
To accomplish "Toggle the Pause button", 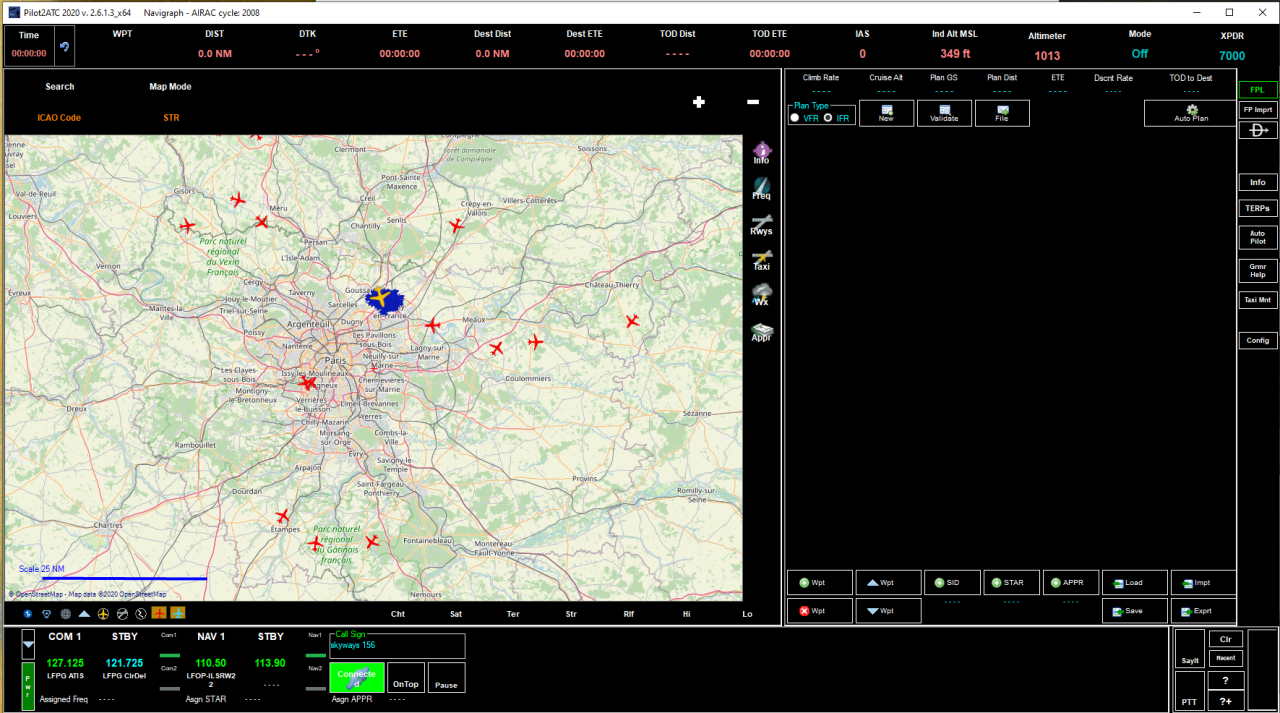I will pyautogui.click(x=446, y=677).
